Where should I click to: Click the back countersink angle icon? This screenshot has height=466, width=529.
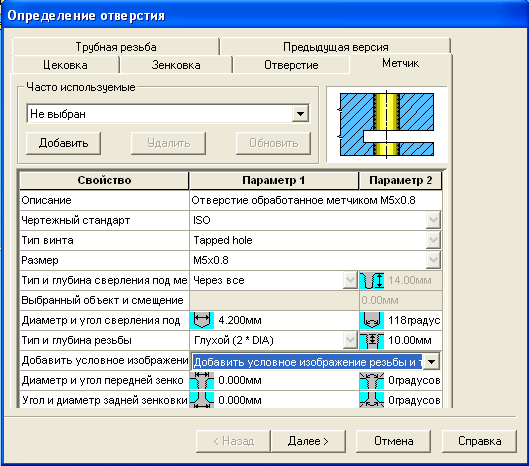tap(372, 400)
